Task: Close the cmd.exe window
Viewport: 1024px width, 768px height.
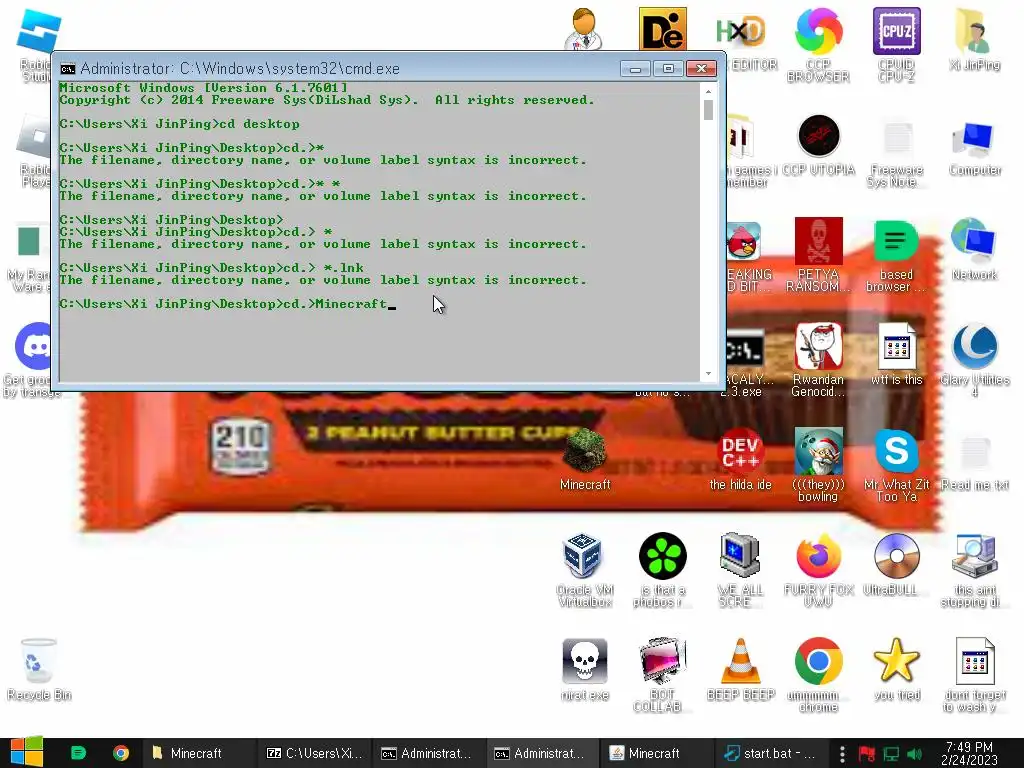Action: click(x=701, y=69)
